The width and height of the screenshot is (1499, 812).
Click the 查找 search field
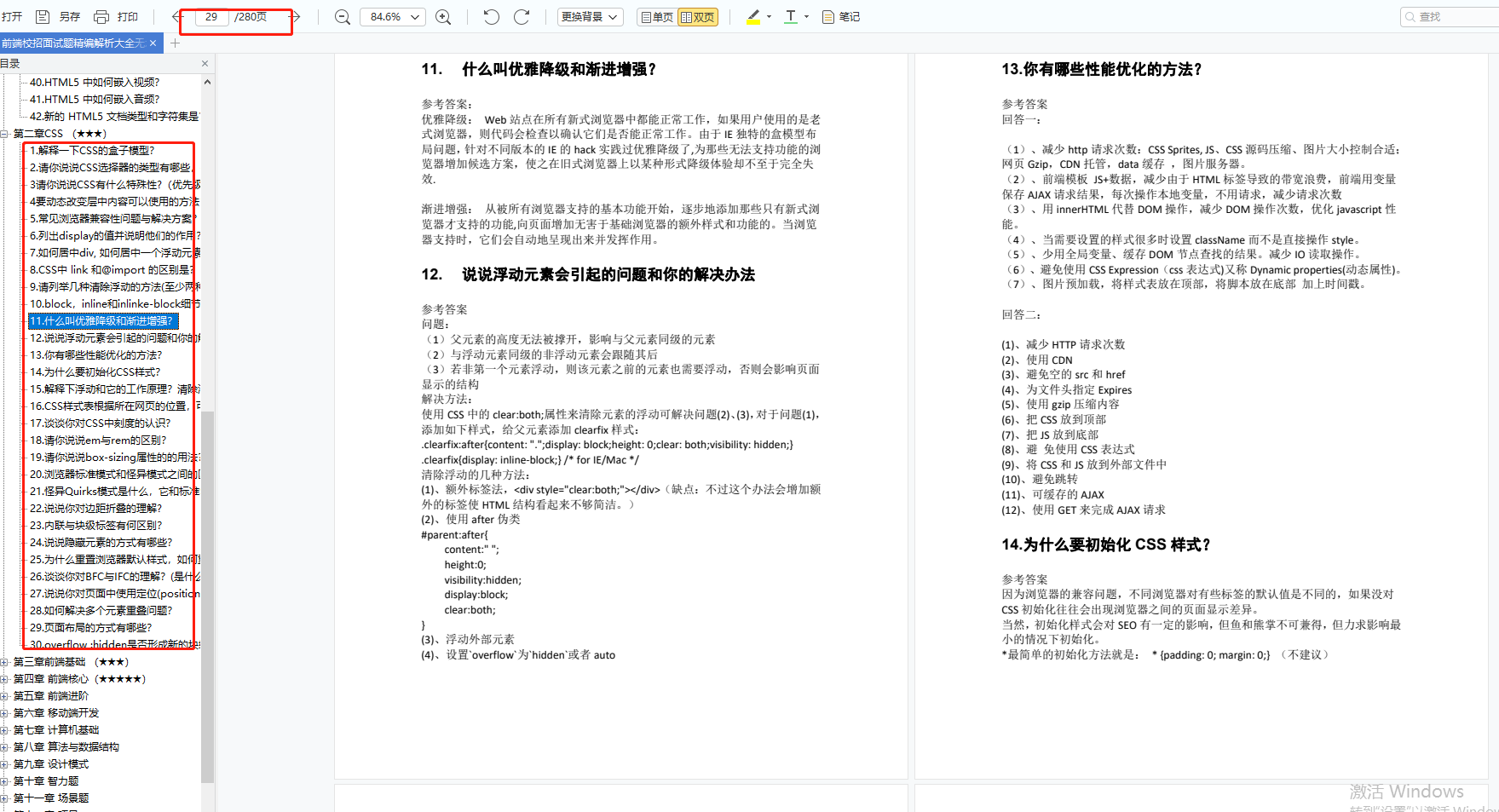pos(1450,17)
